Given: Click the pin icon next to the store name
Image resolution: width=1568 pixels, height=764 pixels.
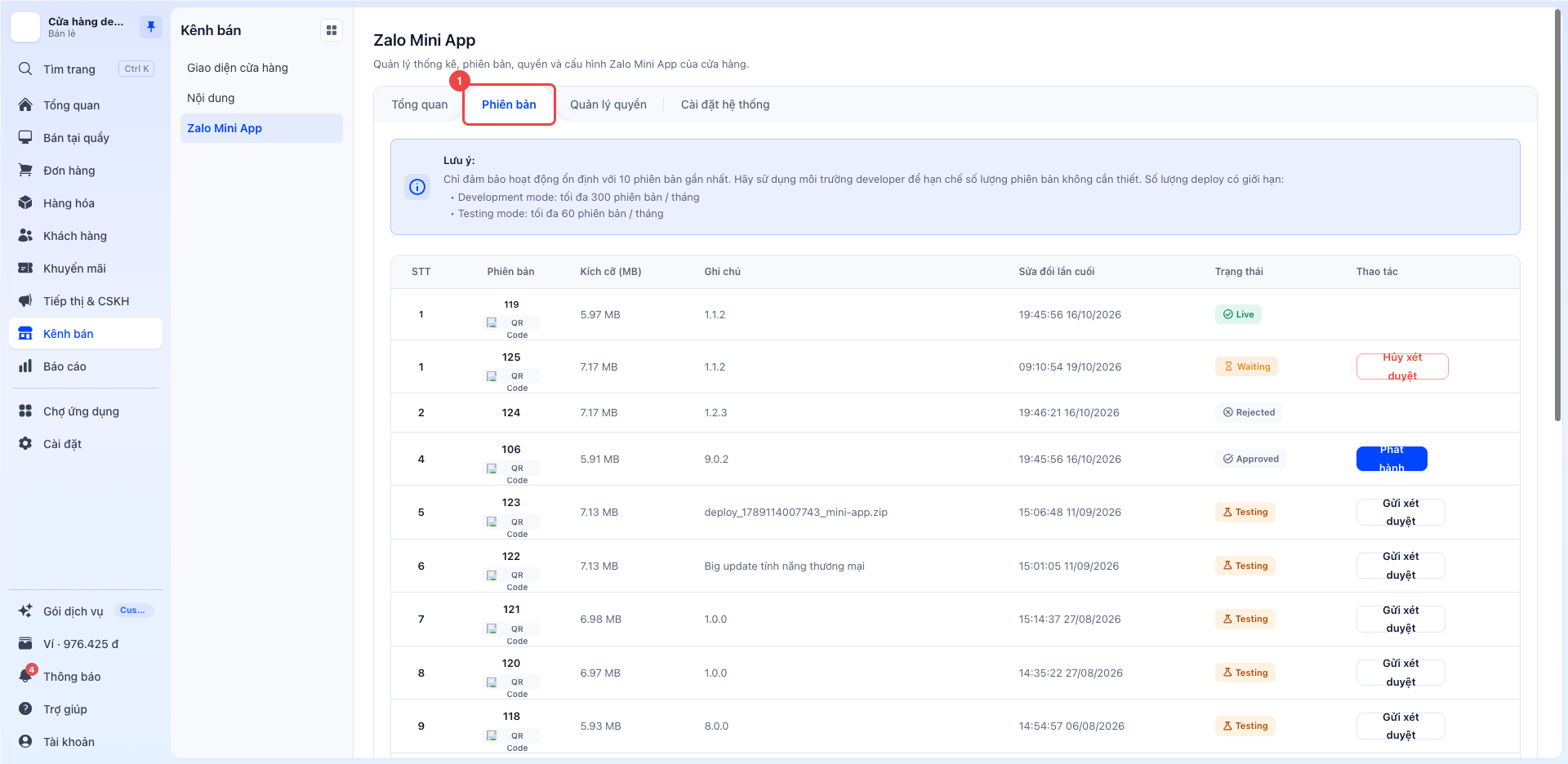Looking at the screenshot, I should coord(150,27).
